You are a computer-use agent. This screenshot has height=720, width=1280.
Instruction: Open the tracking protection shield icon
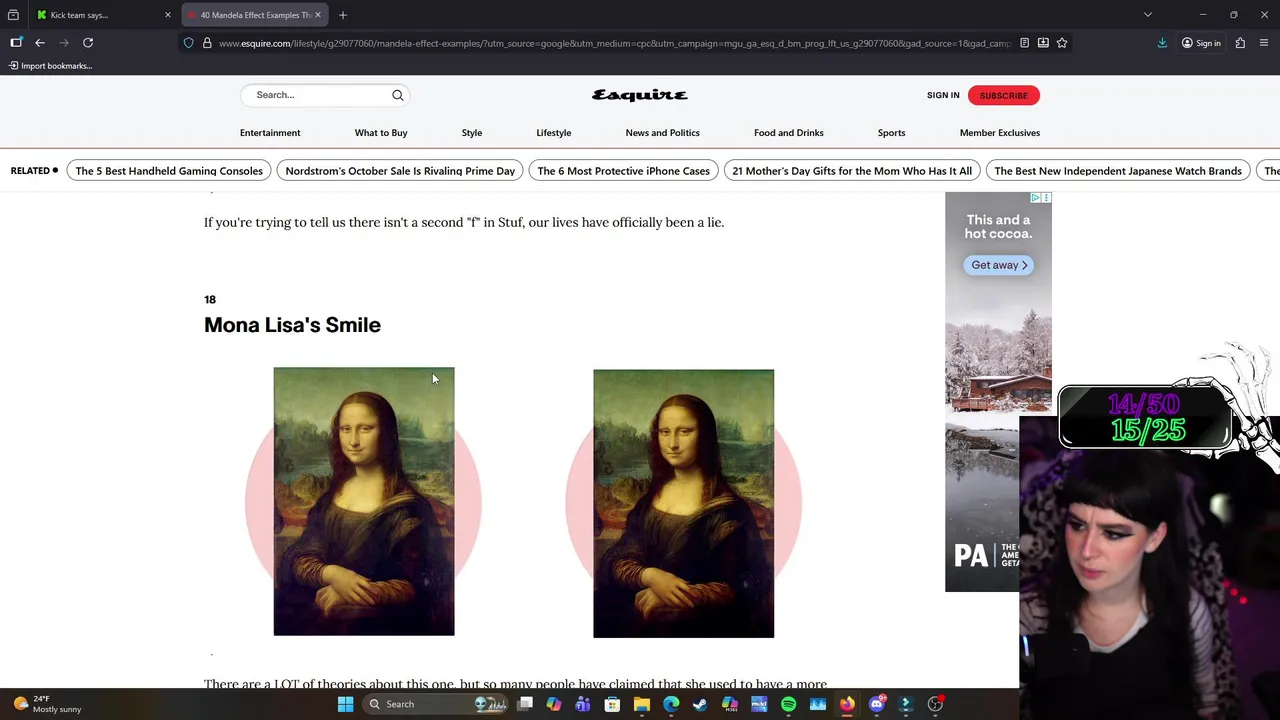tap(188, 43)
